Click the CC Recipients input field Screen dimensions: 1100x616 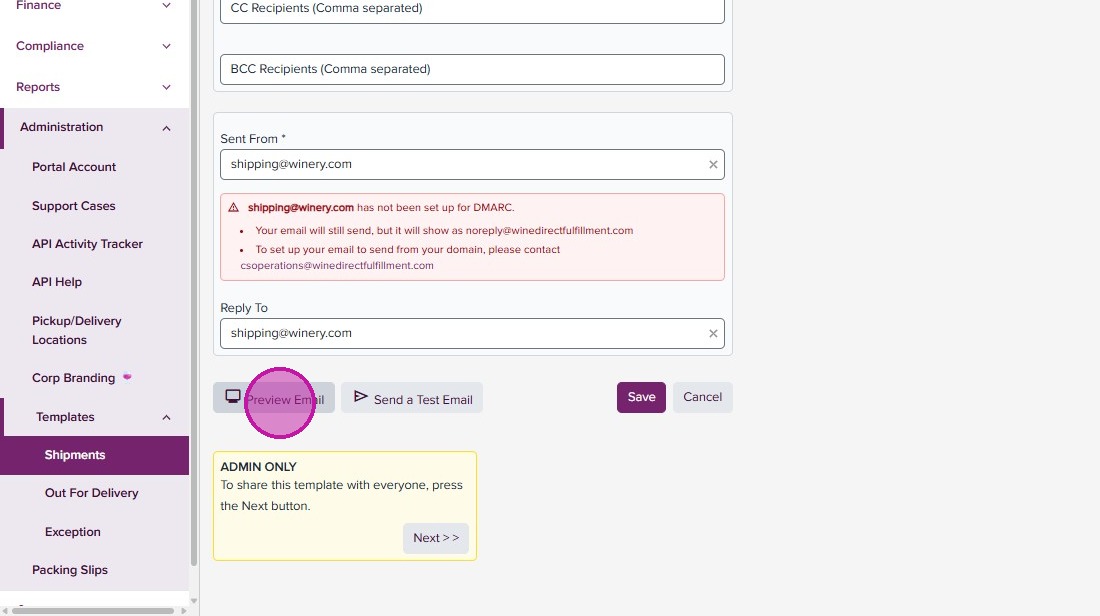coord(472,9)
